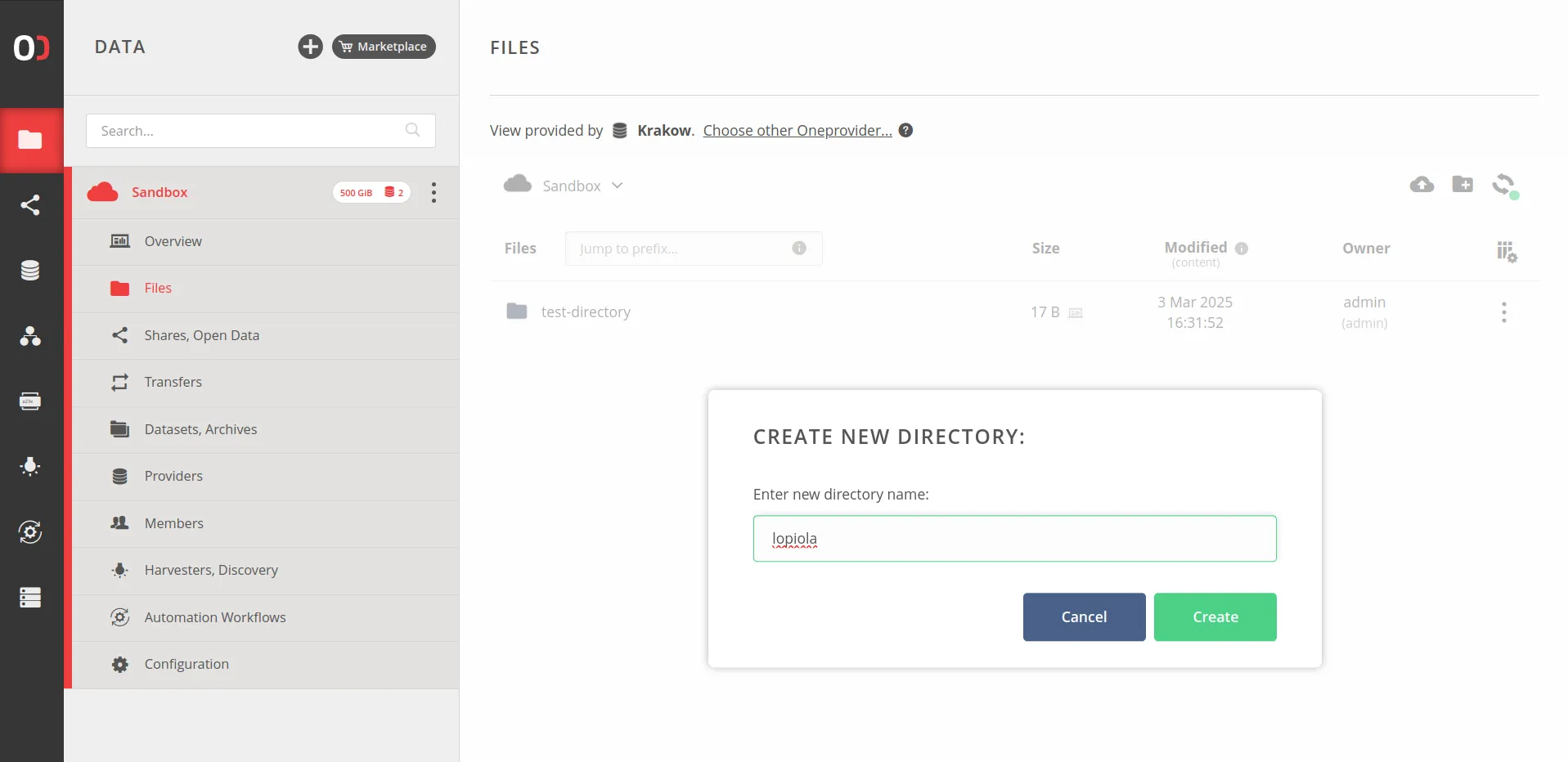Image resolution: width=1568 pixels, height=762 pixels.
Task: Open the test-directory row actions menu
Action: (x=1503, y=312)
